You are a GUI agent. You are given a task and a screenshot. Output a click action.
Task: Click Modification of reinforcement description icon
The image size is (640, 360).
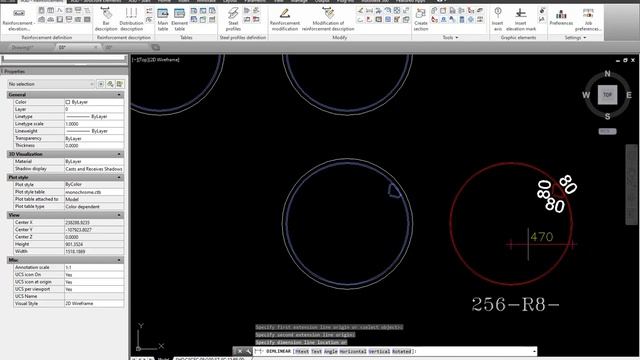tap(328, 19)
